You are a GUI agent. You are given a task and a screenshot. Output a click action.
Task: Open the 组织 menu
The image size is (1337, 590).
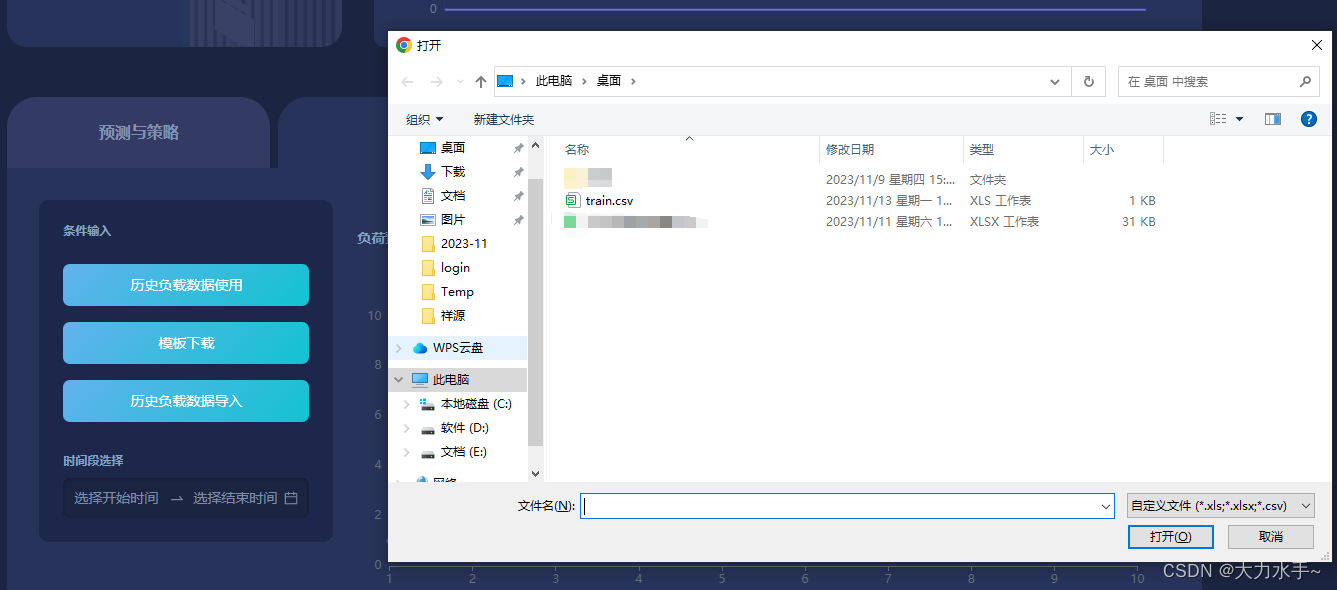click(x=424, y=119)
